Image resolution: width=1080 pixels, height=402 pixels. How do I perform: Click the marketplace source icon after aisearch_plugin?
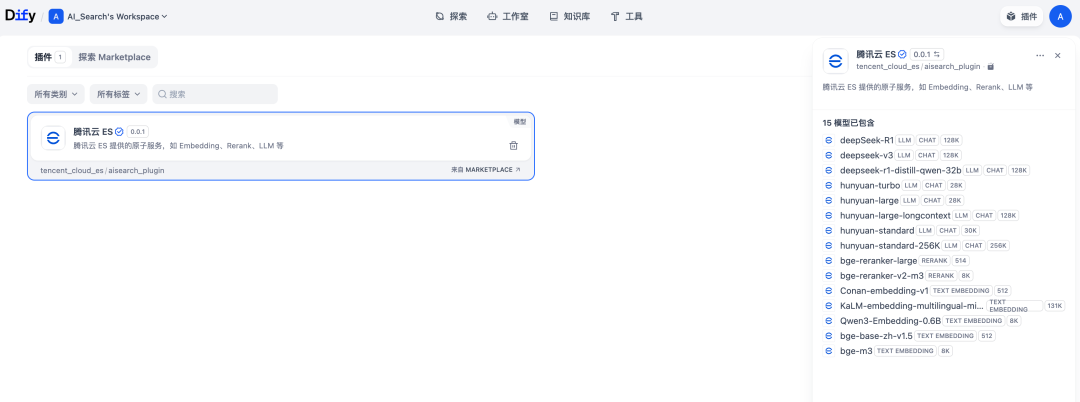pos(990,67)
